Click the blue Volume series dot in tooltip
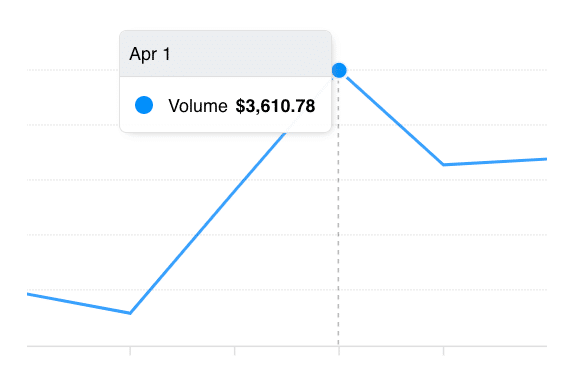The width and height of the screenshot is (573, 379). [144, 105]
